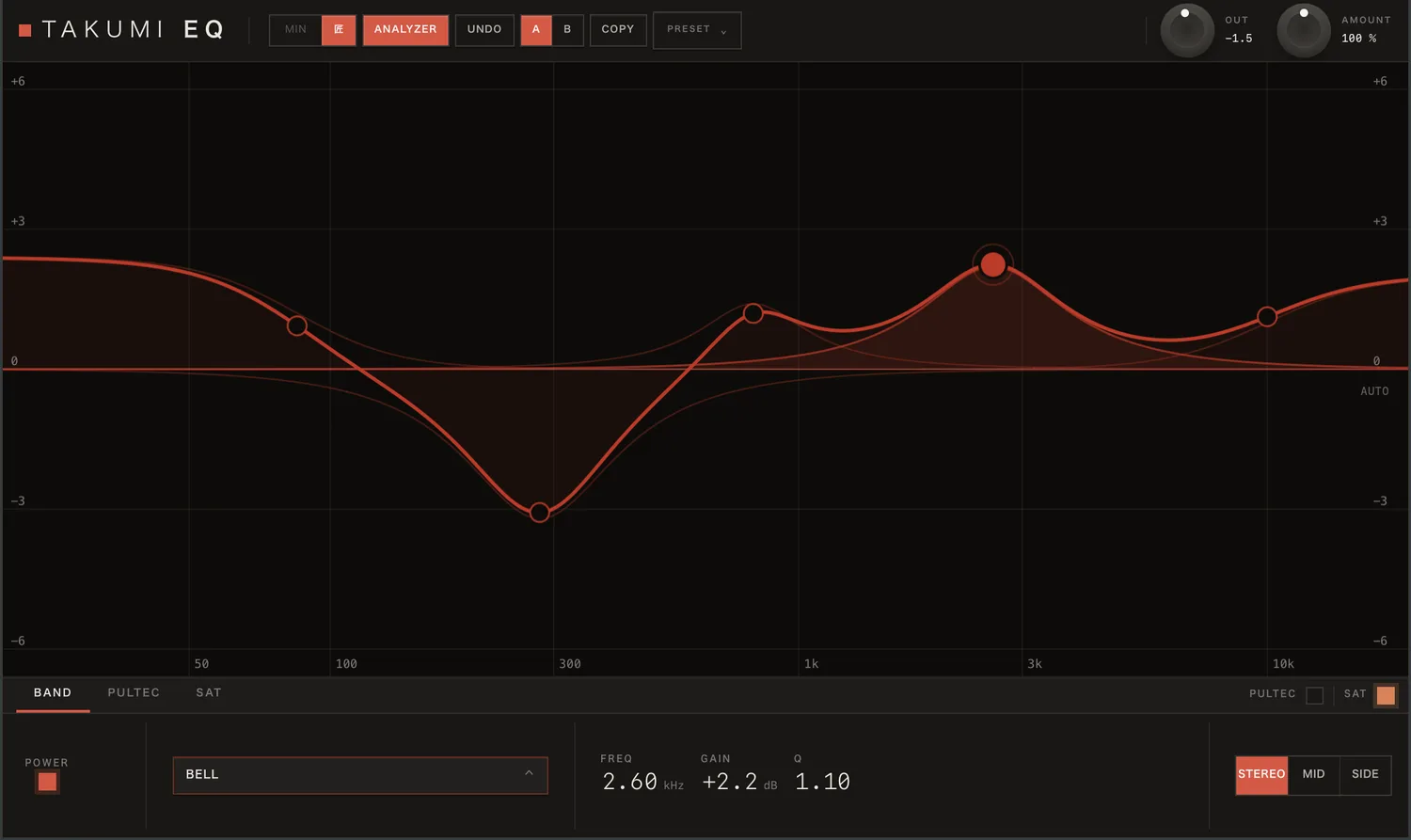
Task: Click the 10k frequency axis label
Action: [x=1283, y=664]
